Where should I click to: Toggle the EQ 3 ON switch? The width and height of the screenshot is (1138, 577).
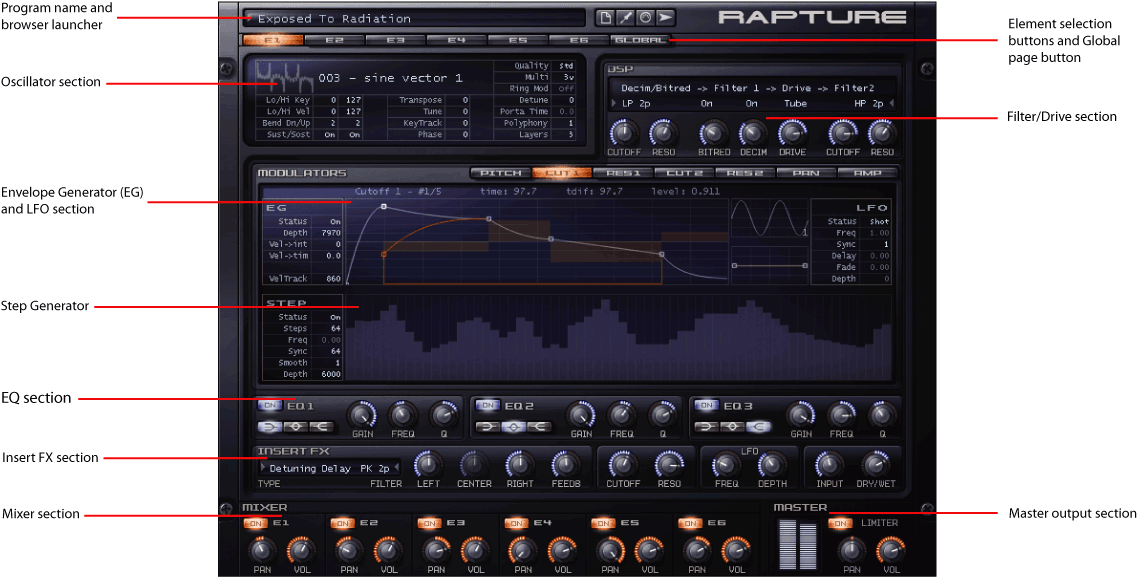pos(706,405)
